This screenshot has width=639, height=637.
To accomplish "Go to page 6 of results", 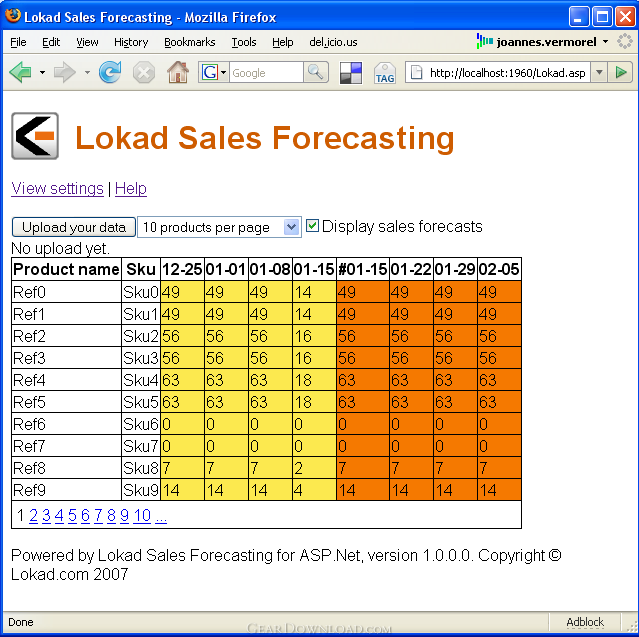I will (x=85, y=516).
